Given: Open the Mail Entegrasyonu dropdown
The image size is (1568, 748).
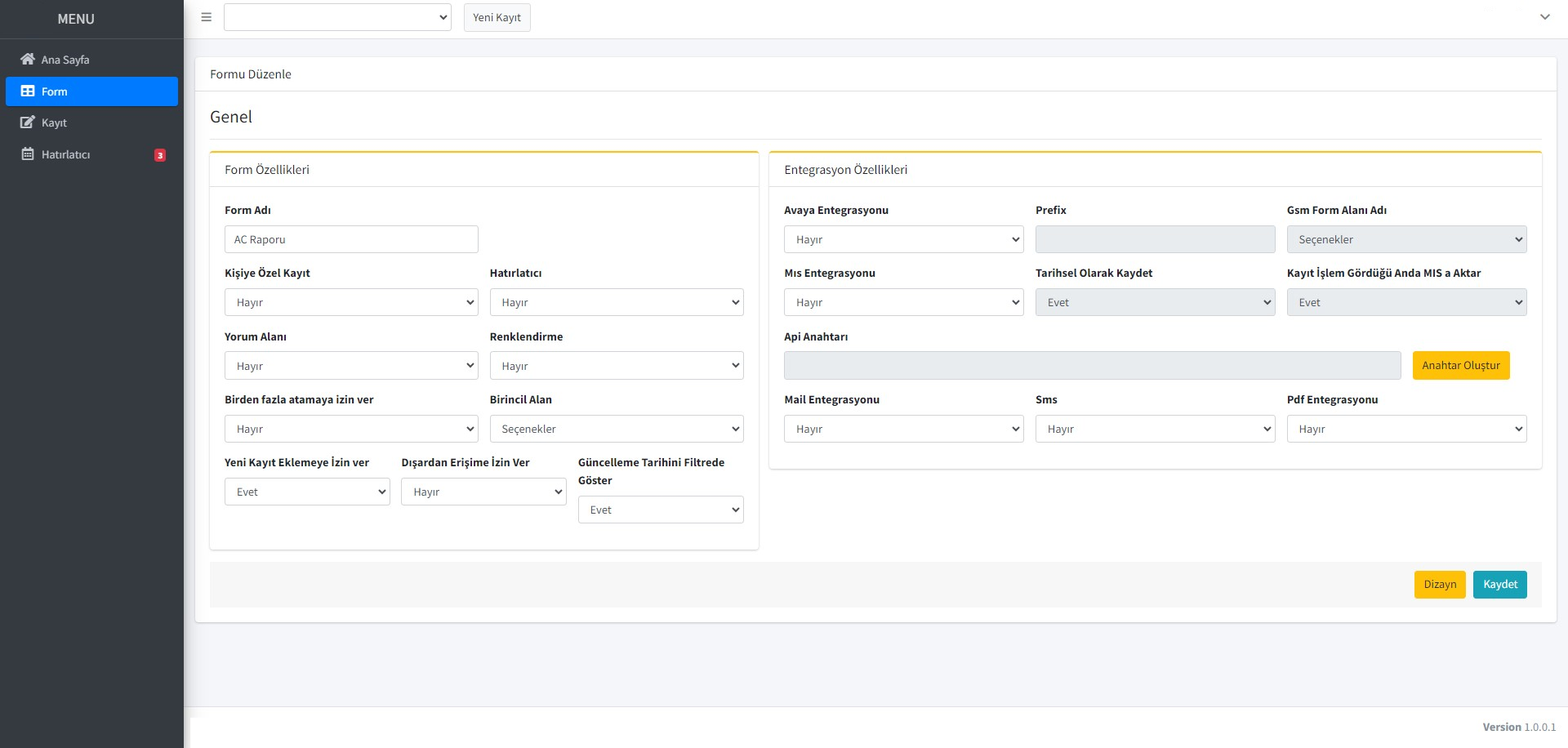Looking at the screenshot, I should pyautogui.click(x=904, y=429).
